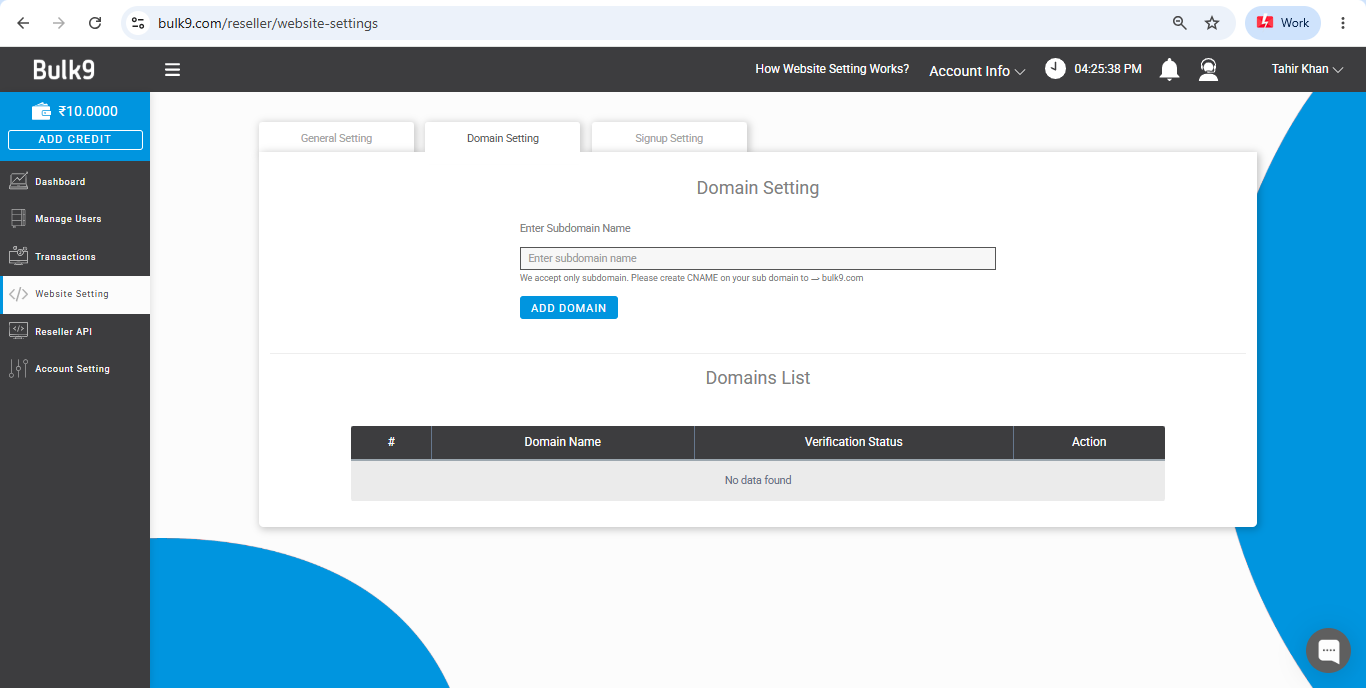Open Dashboard from the sidebar

pos(75,182)
